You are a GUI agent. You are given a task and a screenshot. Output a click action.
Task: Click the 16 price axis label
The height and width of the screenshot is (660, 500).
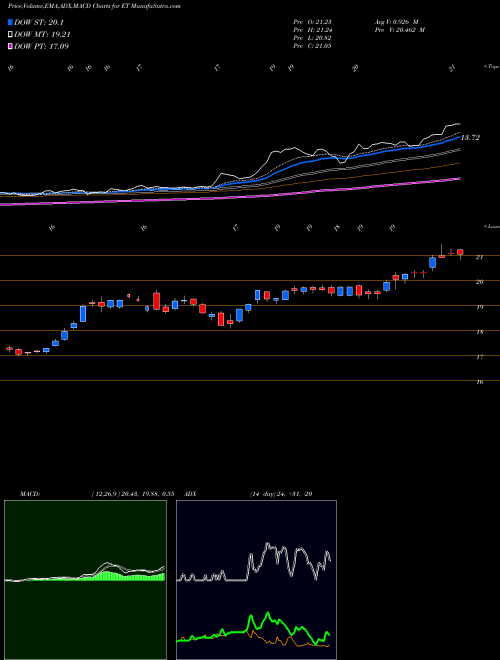(479, 382)
